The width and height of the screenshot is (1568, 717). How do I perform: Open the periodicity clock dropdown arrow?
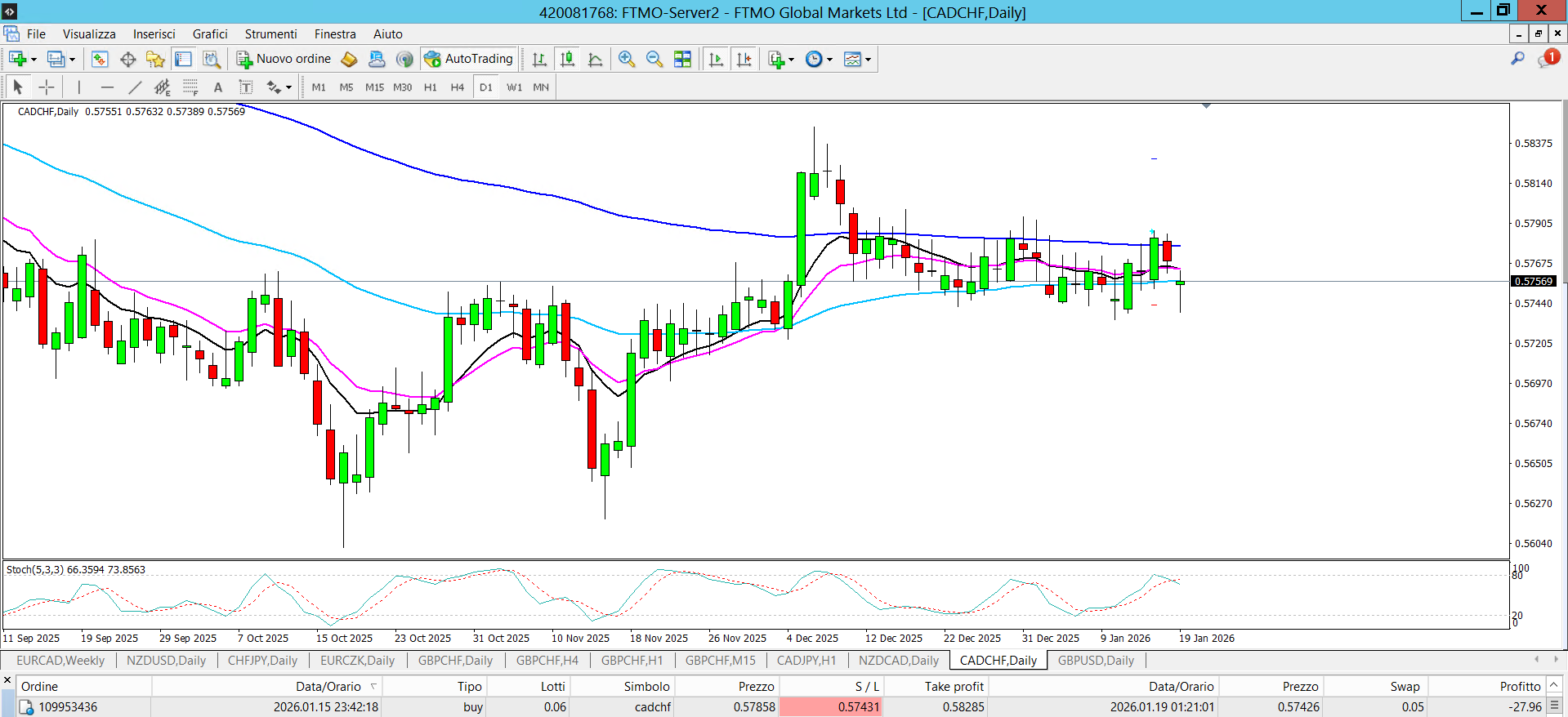point(829,60)
